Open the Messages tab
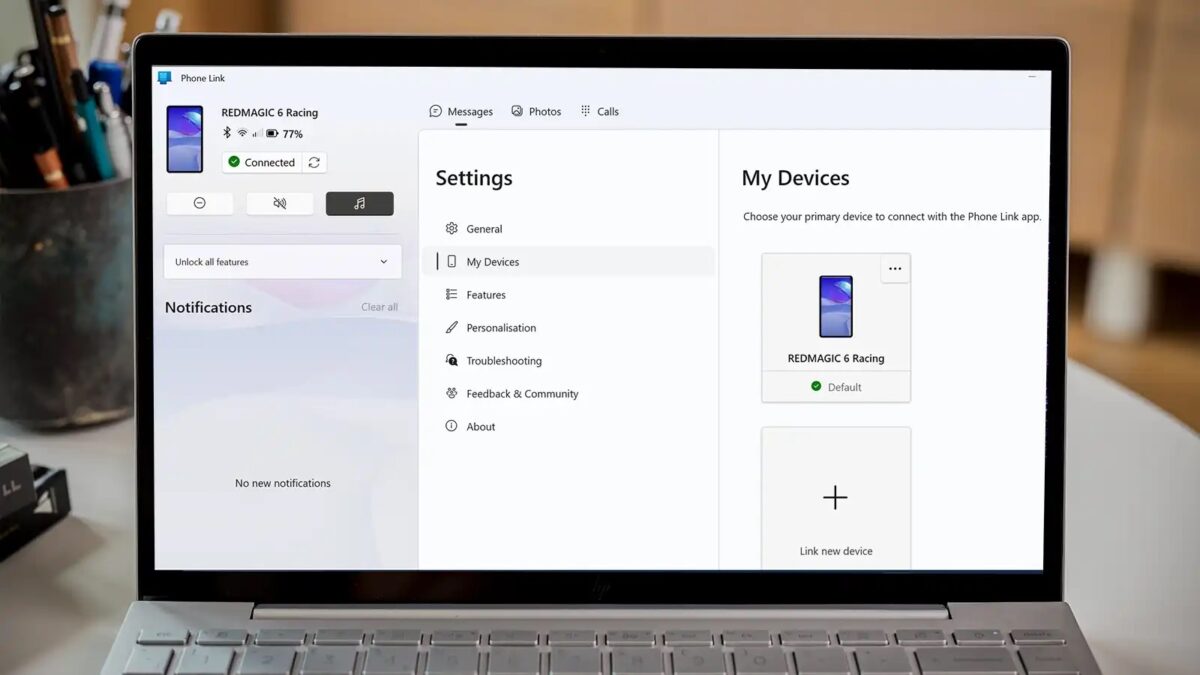 coord(461,111)
